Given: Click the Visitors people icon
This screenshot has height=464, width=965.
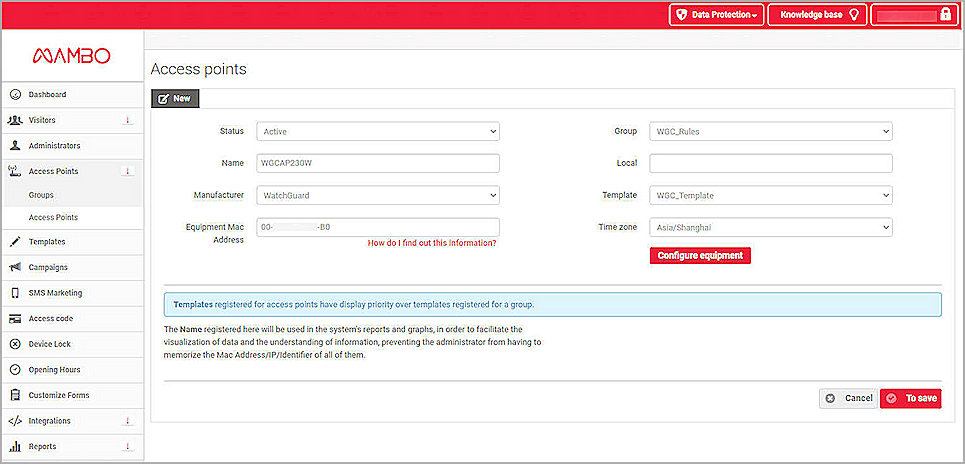Looking at the screenshot, I should tap(15, 120).
